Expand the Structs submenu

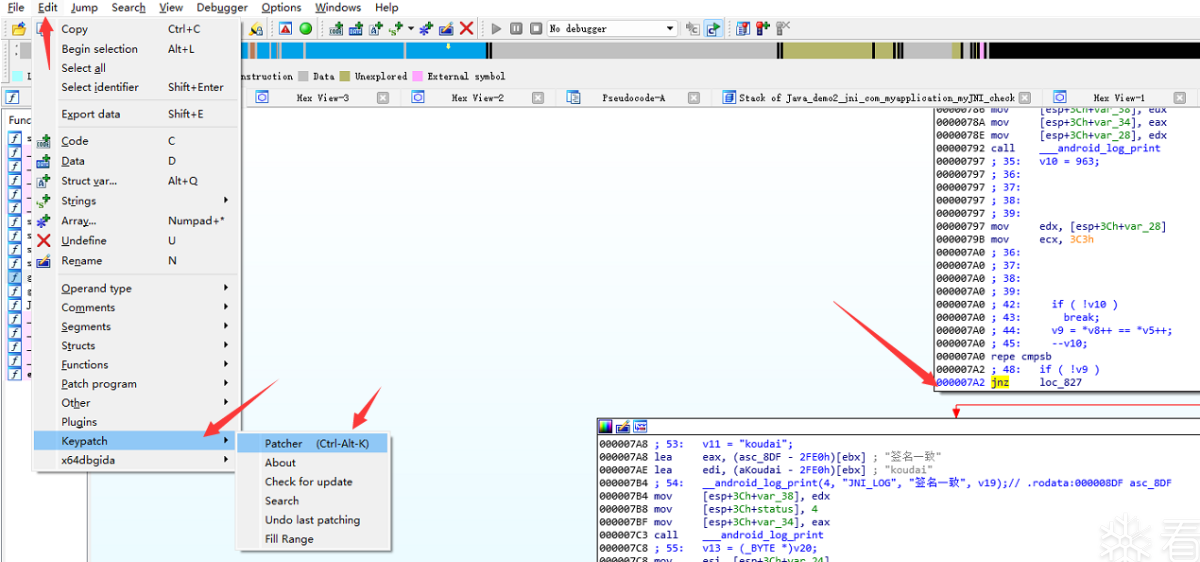[136, 346]
